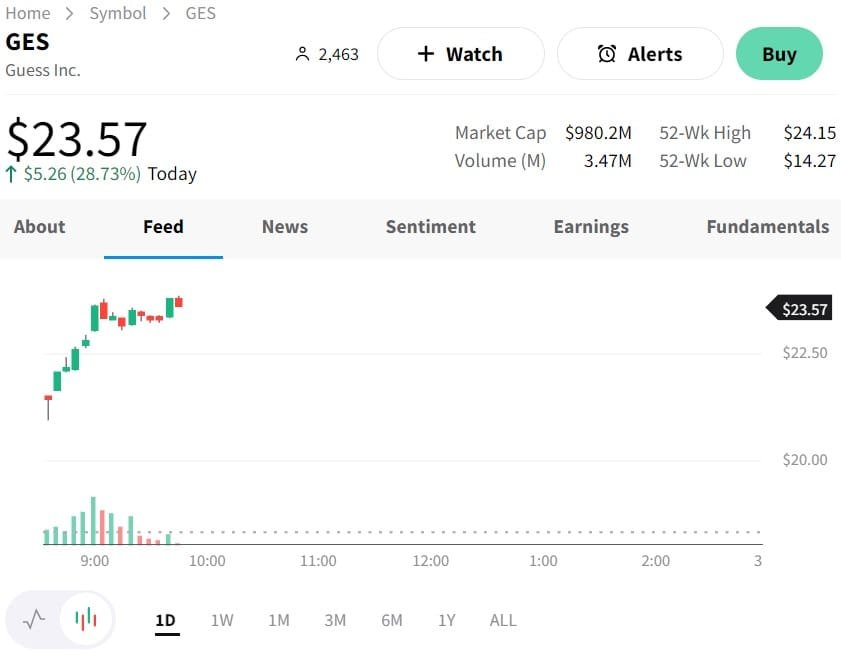The width and height of the screenshot is (841, 655).
Task: Open the Symbol breadcrumb link
Action: click(118, 13)
